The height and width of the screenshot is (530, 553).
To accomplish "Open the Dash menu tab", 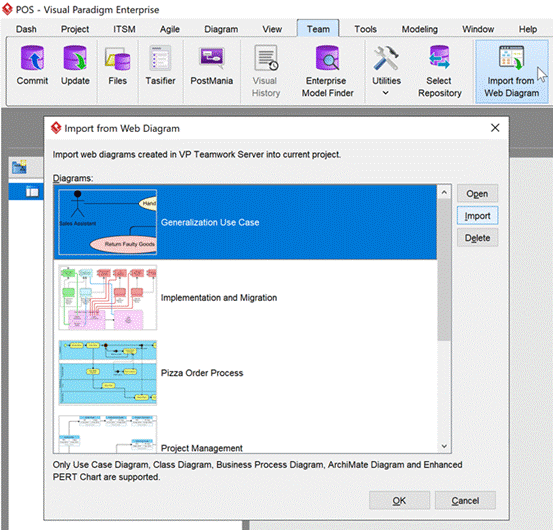I will tap(26, 29).
